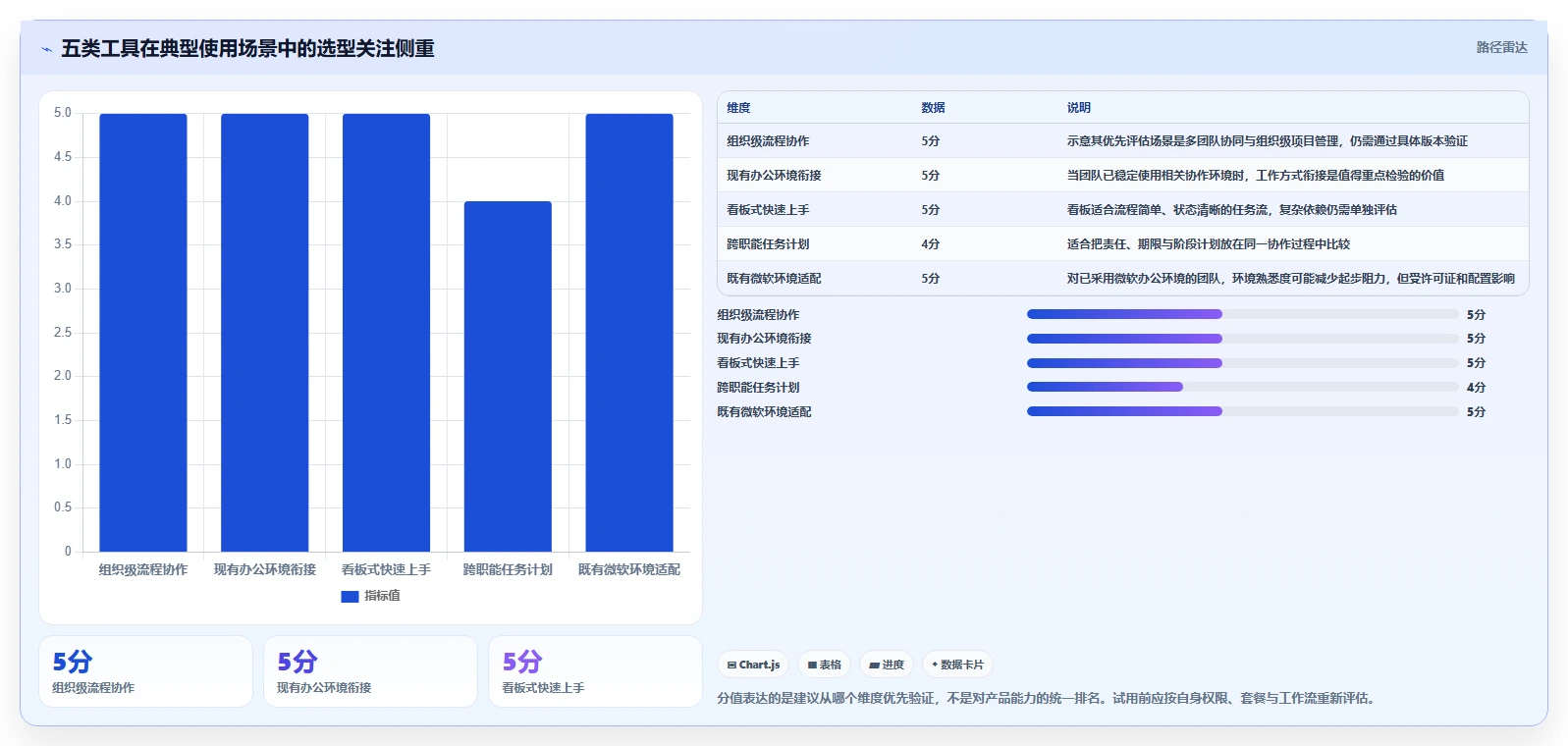Click the 组织级流程协作 progress bar
The image size is (1568, 746).
(x=1242, y=314)
